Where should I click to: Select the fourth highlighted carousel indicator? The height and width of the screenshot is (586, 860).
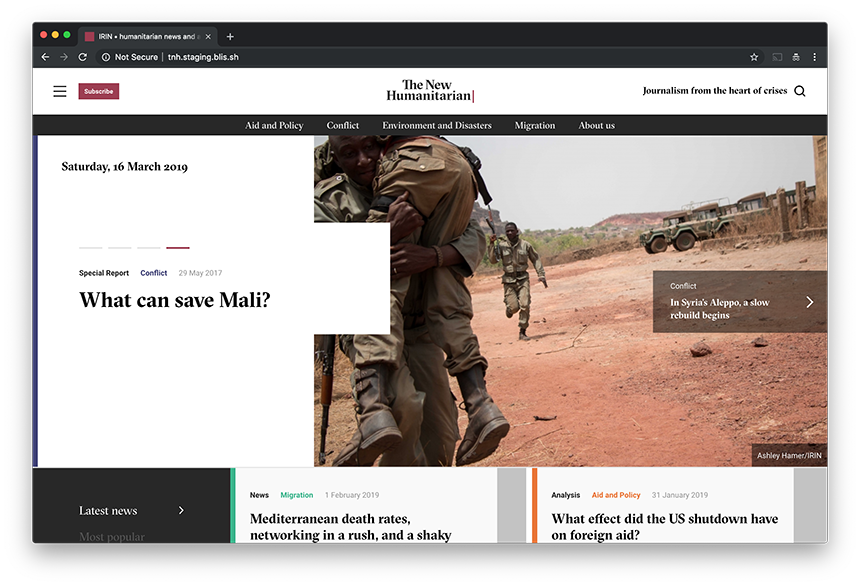tap(178, 247)
